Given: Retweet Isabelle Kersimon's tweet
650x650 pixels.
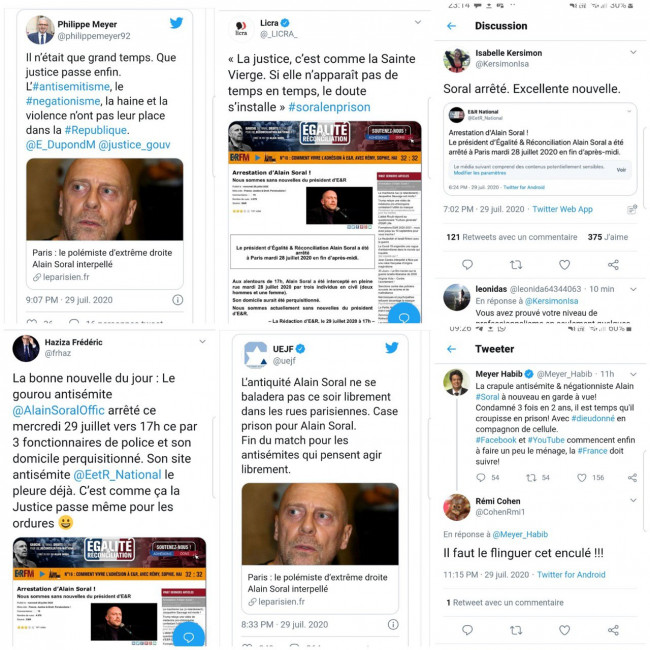Looking at the screenshot, I should pyautogui.click(x=516, y=264).
